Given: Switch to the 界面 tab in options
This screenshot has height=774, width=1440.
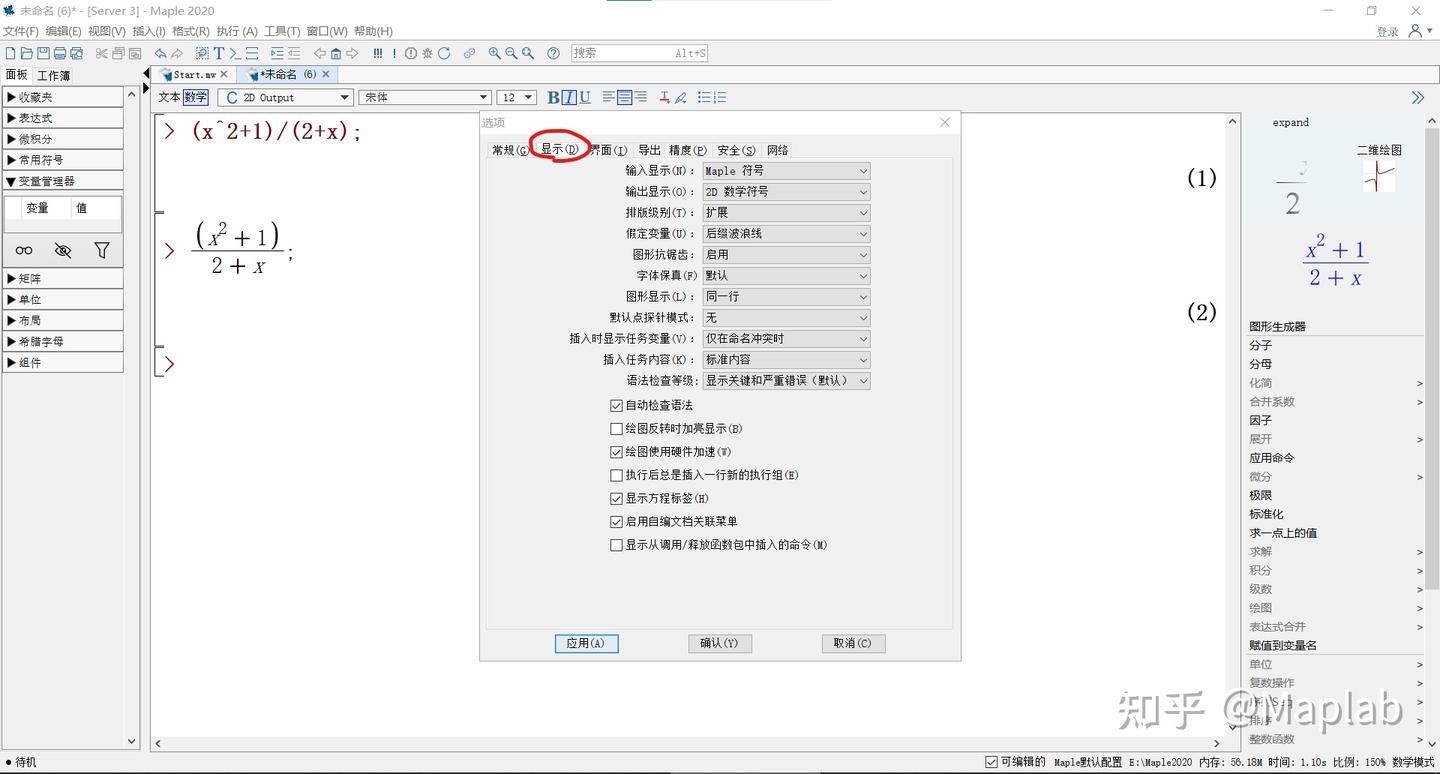Looking at the screenshot, I should click(x=611, y=149).
